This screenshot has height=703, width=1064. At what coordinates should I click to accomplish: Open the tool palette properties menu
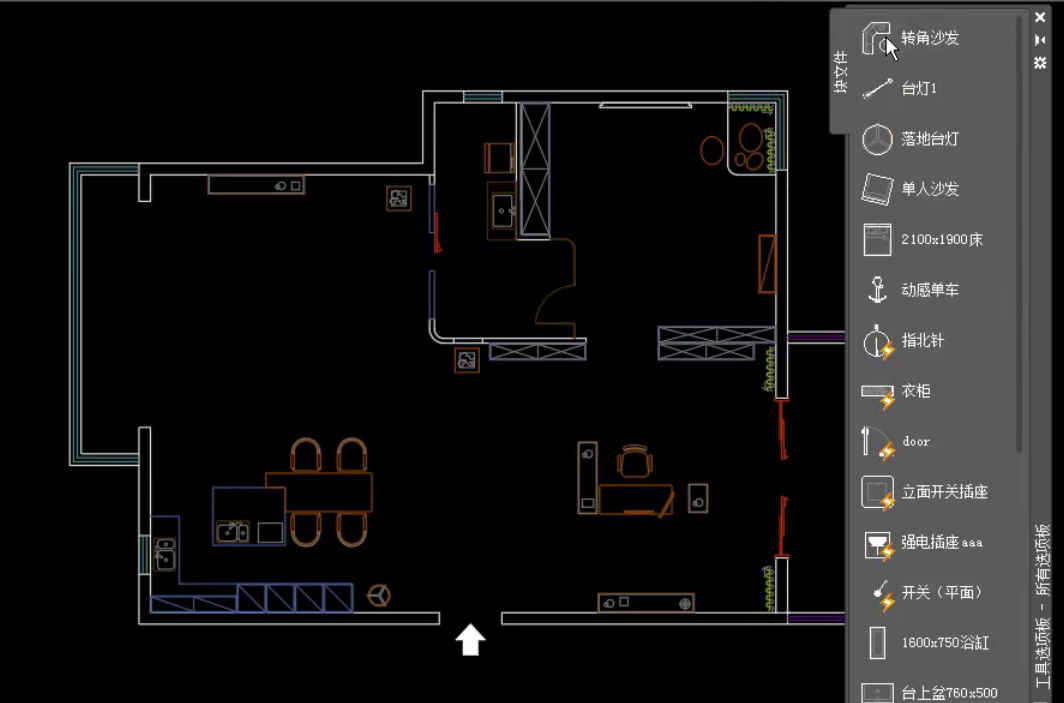pos(1040,62)
